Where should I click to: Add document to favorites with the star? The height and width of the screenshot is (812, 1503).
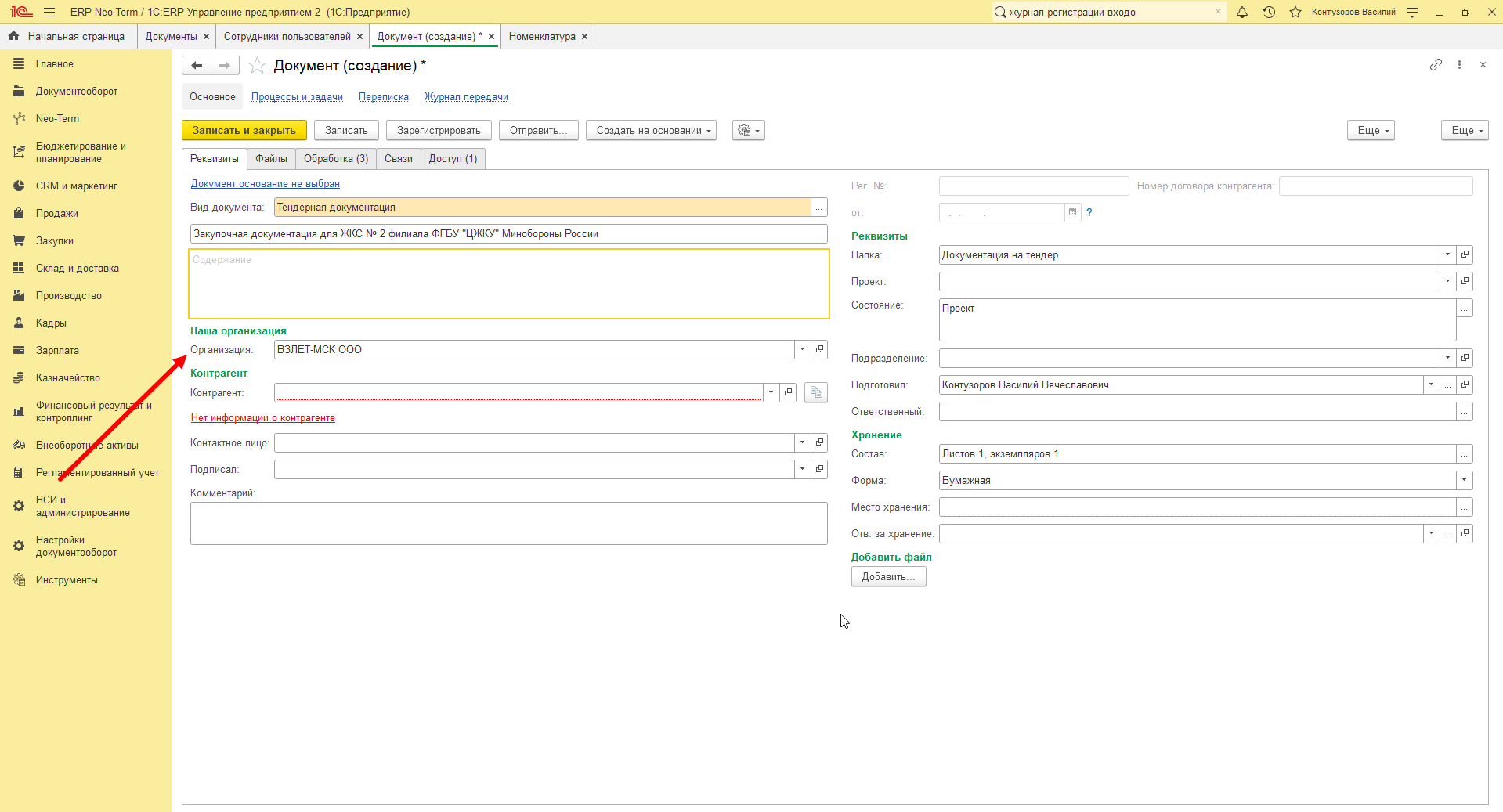(257, 66)
